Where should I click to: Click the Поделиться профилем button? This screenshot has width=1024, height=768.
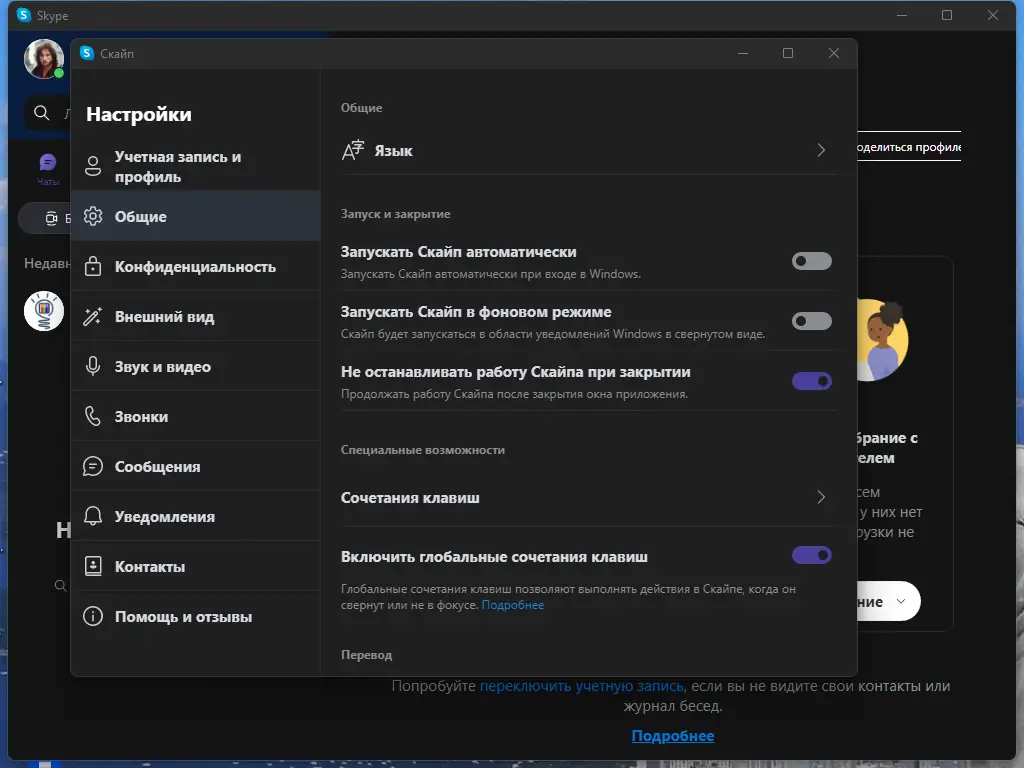pyautogui.click(x=908, y=147)
